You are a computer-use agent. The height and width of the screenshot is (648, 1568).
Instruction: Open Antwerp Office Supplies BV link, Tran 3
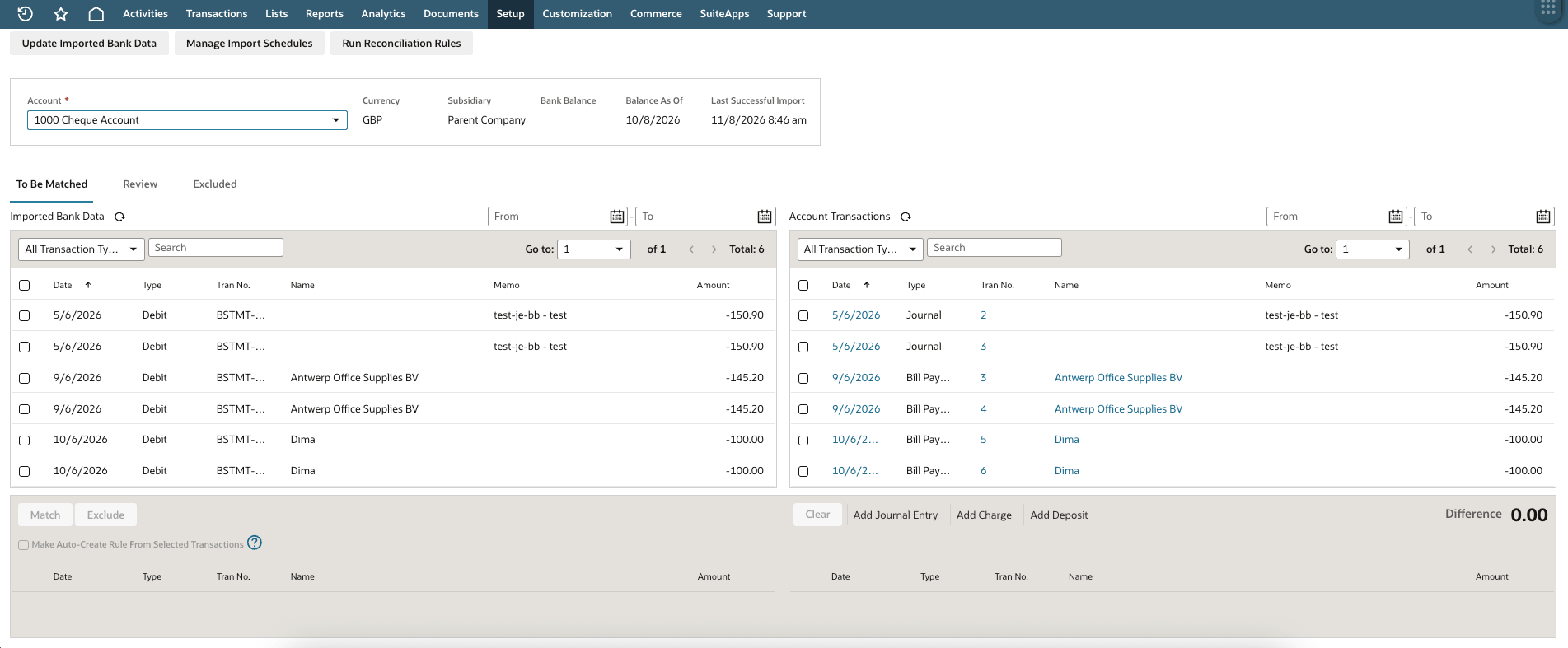[1118, 378]
